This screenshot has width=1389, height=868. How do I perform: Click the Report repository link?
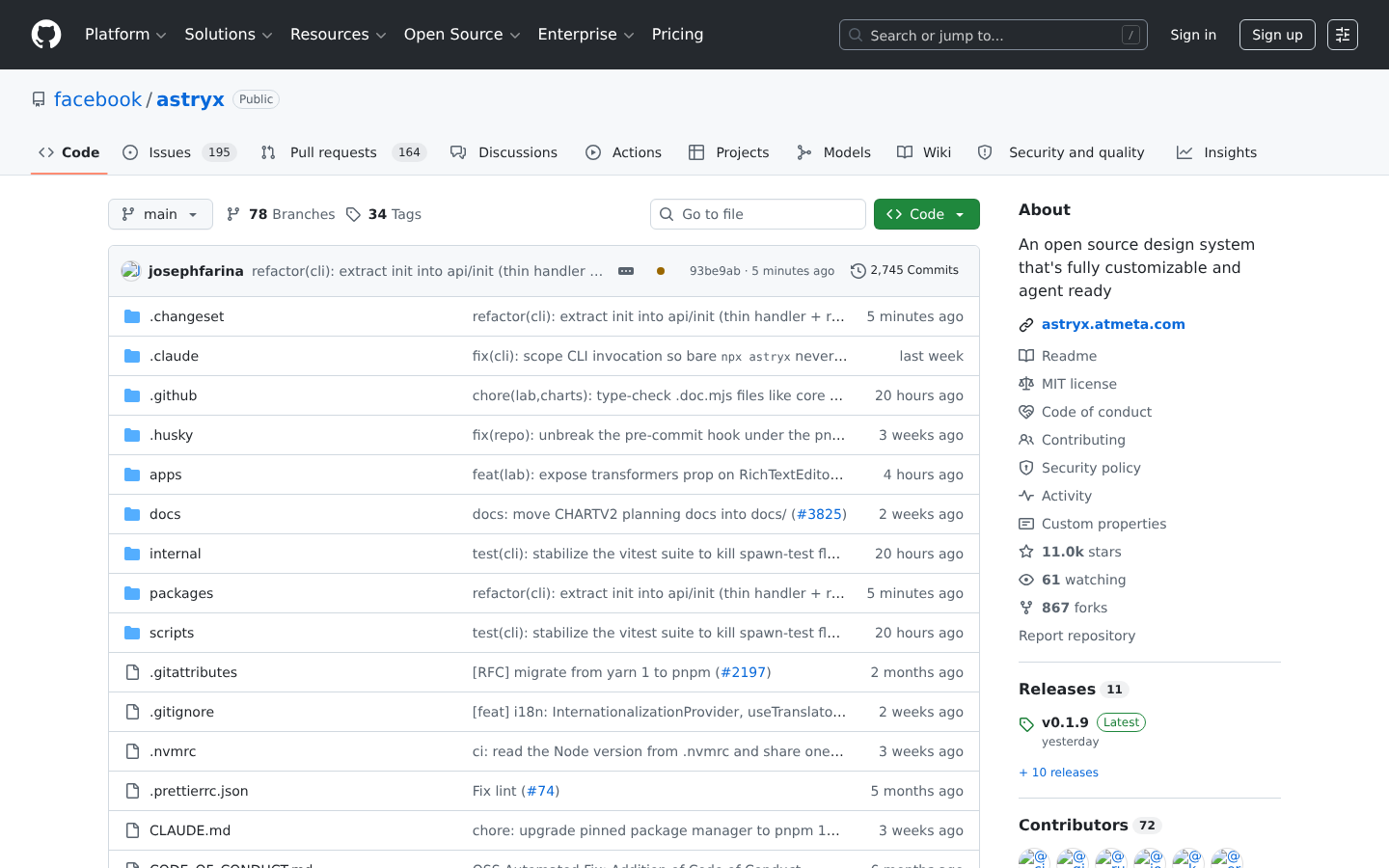point(1076,636)
